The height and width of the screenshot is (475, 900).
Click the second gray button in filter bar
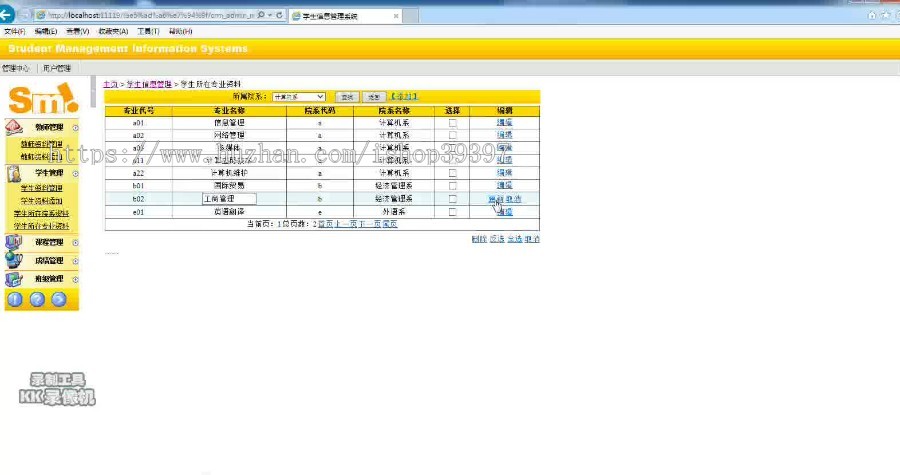[x=374, y=97]
